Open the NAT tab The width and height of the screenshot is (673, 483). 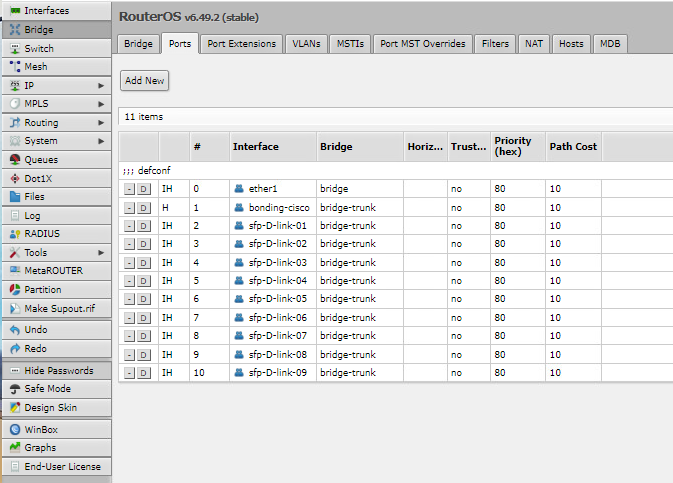coord(534,44)
